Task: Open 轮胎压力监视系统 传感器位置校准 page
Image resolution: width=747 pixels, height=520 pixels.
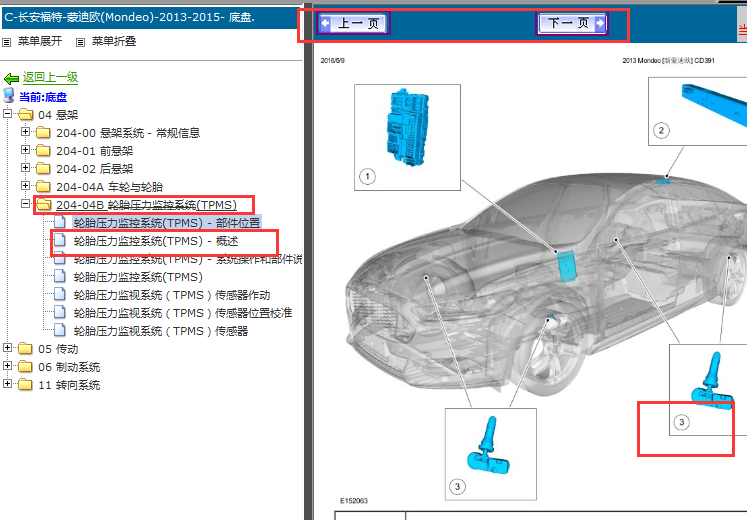Action: point(183,313)
